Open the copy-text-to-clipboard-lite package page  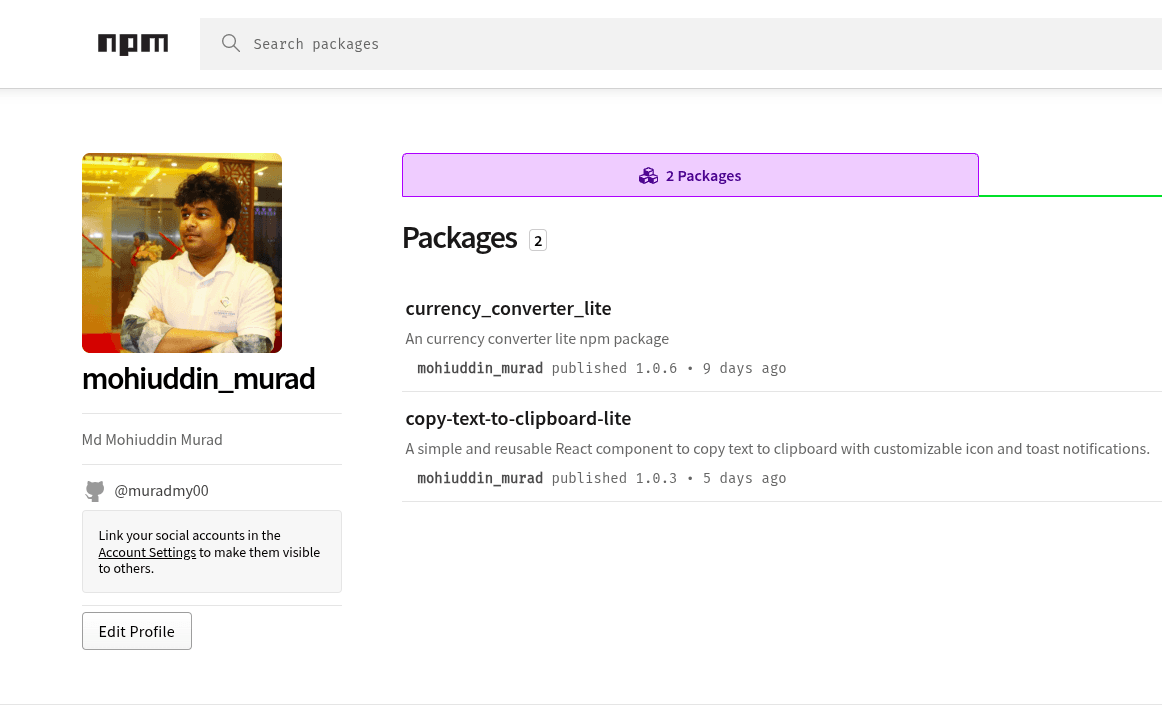point(518,418)
